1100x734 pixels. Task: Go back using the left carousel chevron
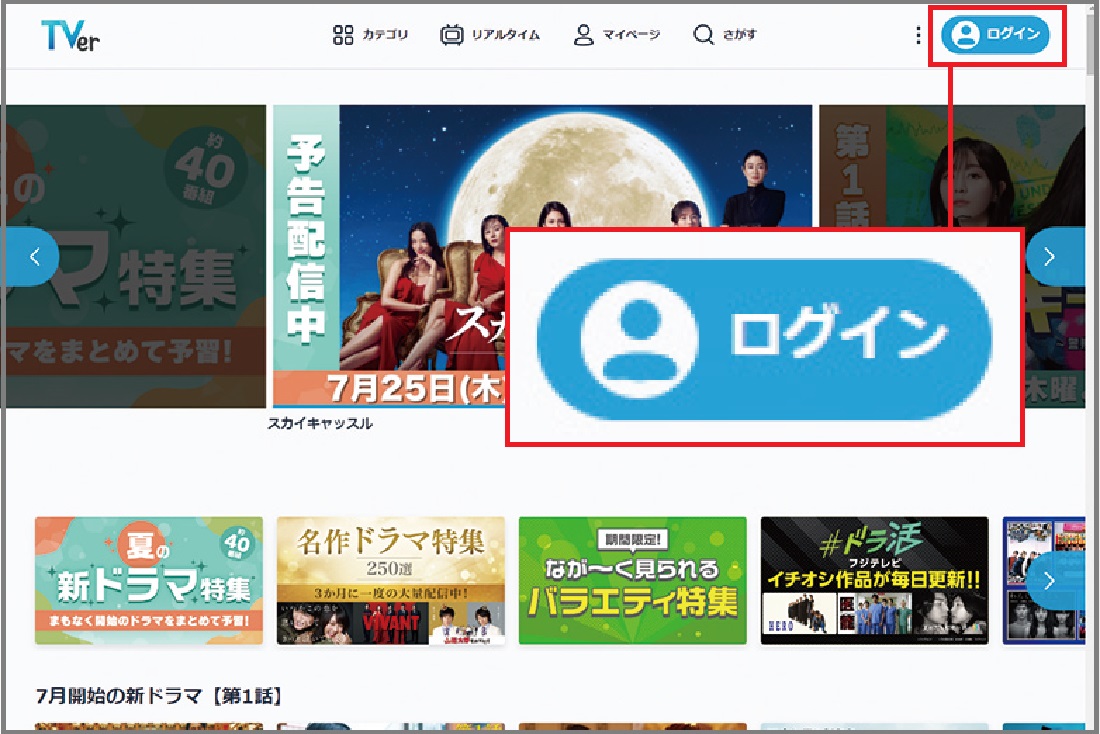tap(33, 257)
